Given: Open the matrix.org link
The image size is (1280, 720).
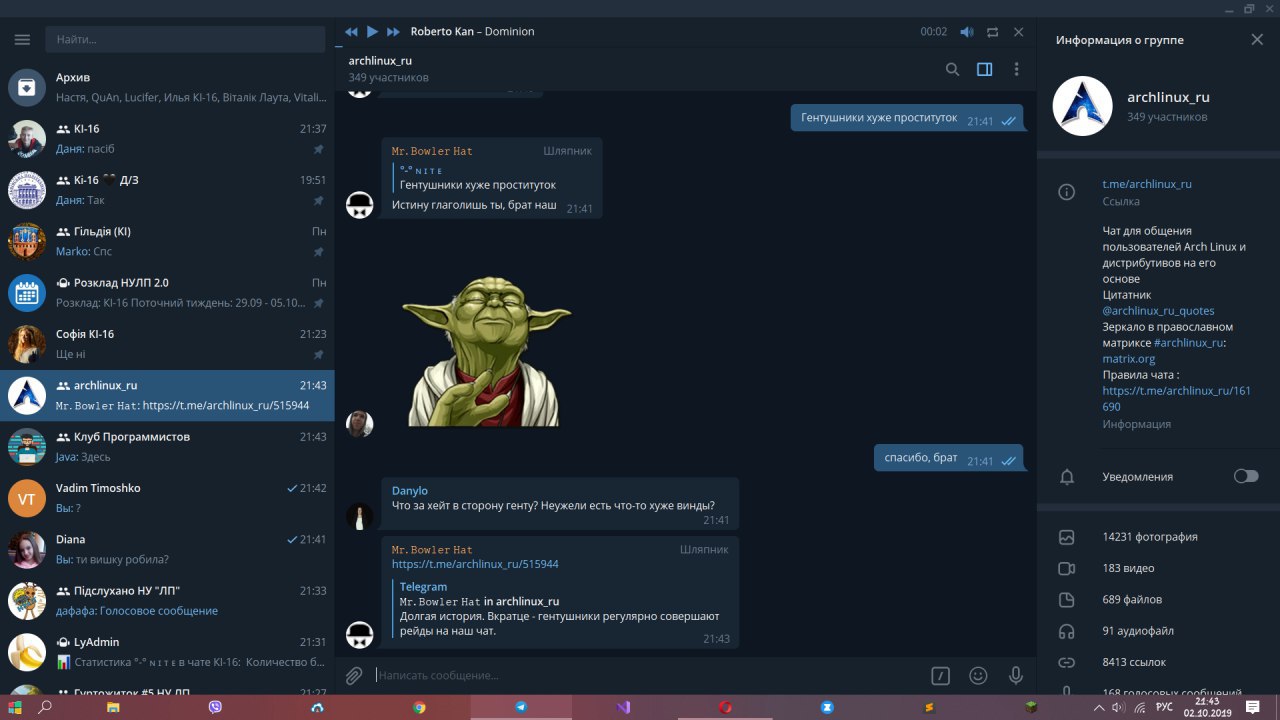Looking at the screenshot, I should [1129, 359].
